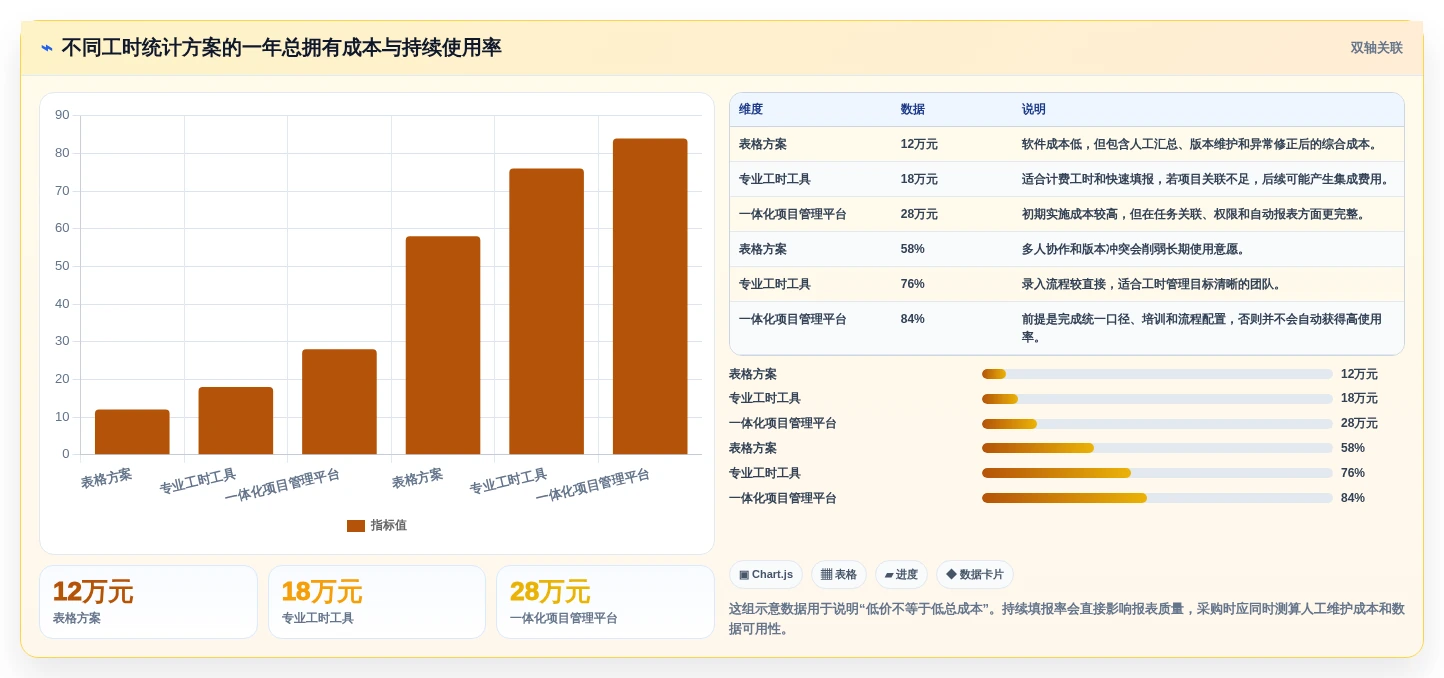
Task: Click the 90 tick on the y-axis
Action: click(62, 115)
